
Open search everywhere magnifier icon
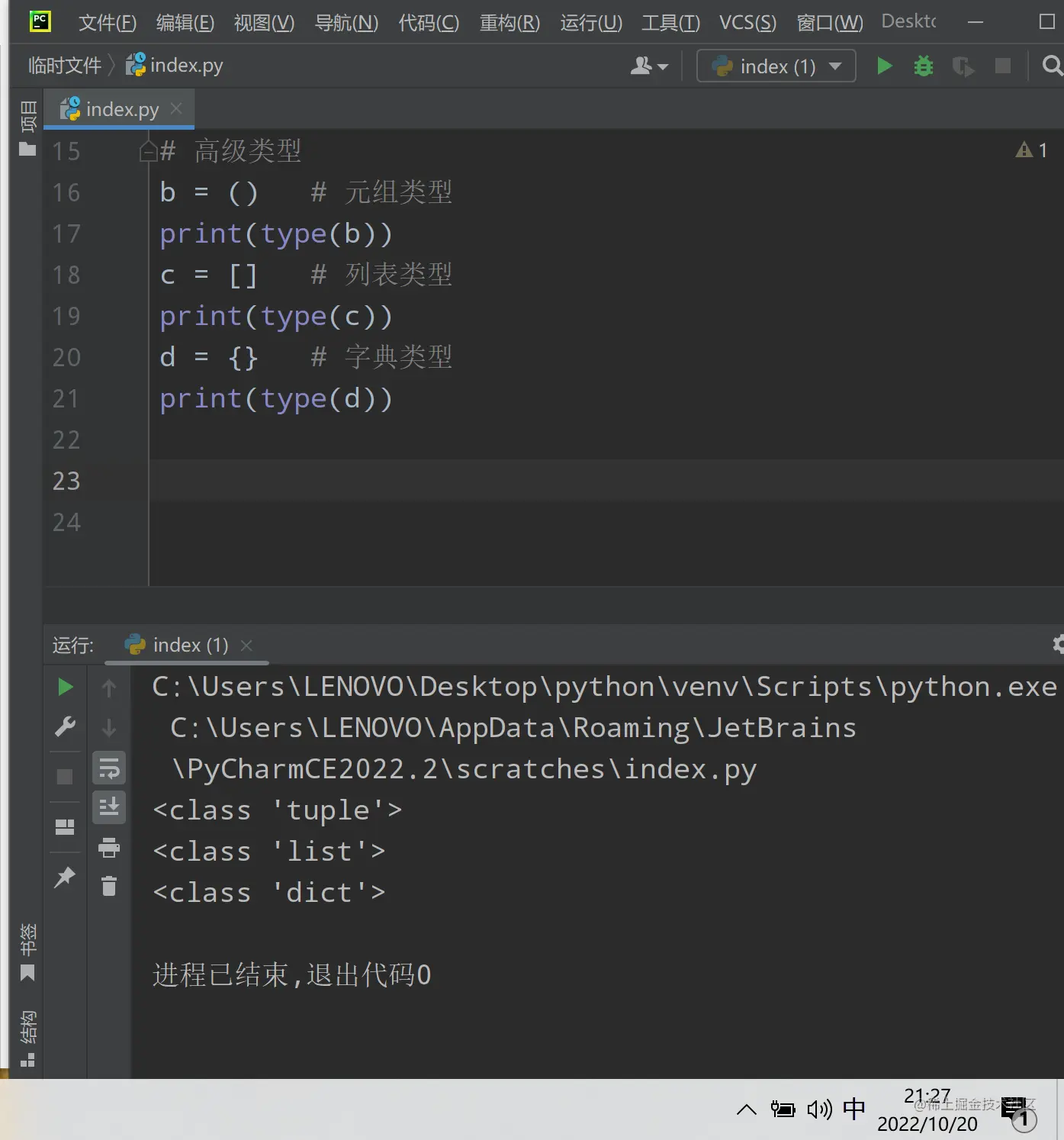point(1053,66)
